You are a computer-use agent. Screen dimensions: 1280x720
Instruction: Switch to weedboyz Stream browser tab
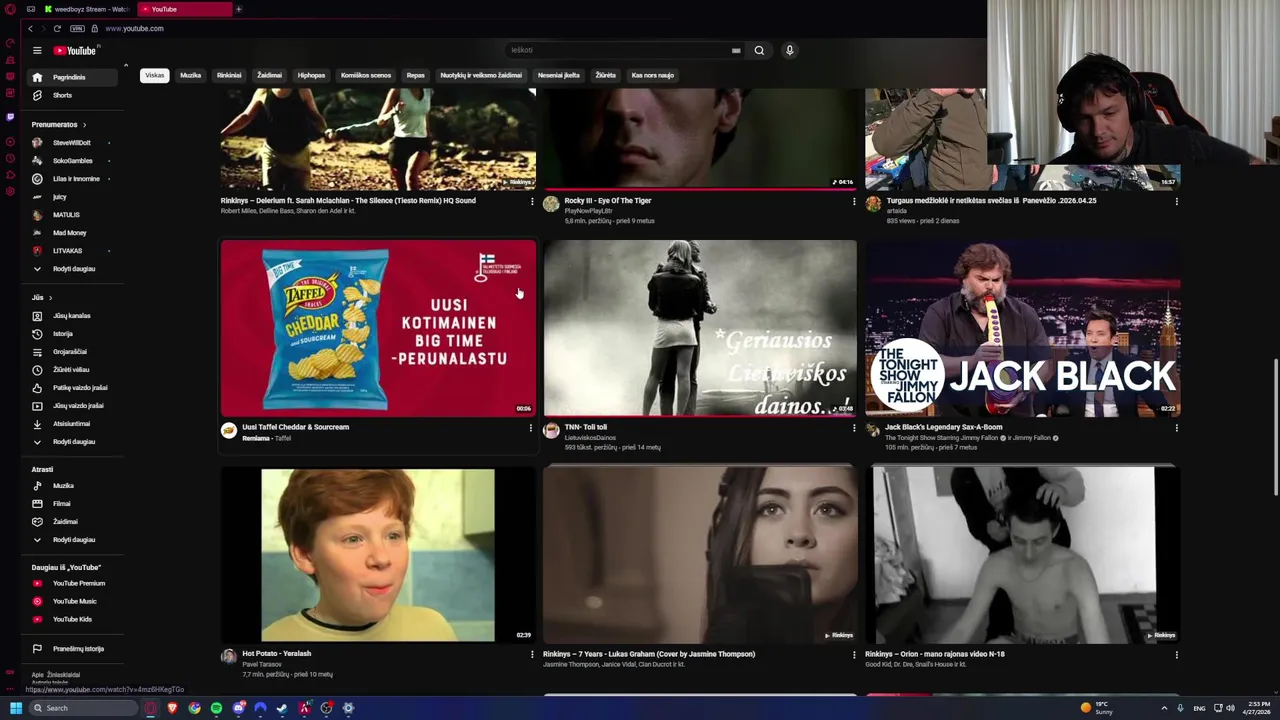tap(87, 9)
